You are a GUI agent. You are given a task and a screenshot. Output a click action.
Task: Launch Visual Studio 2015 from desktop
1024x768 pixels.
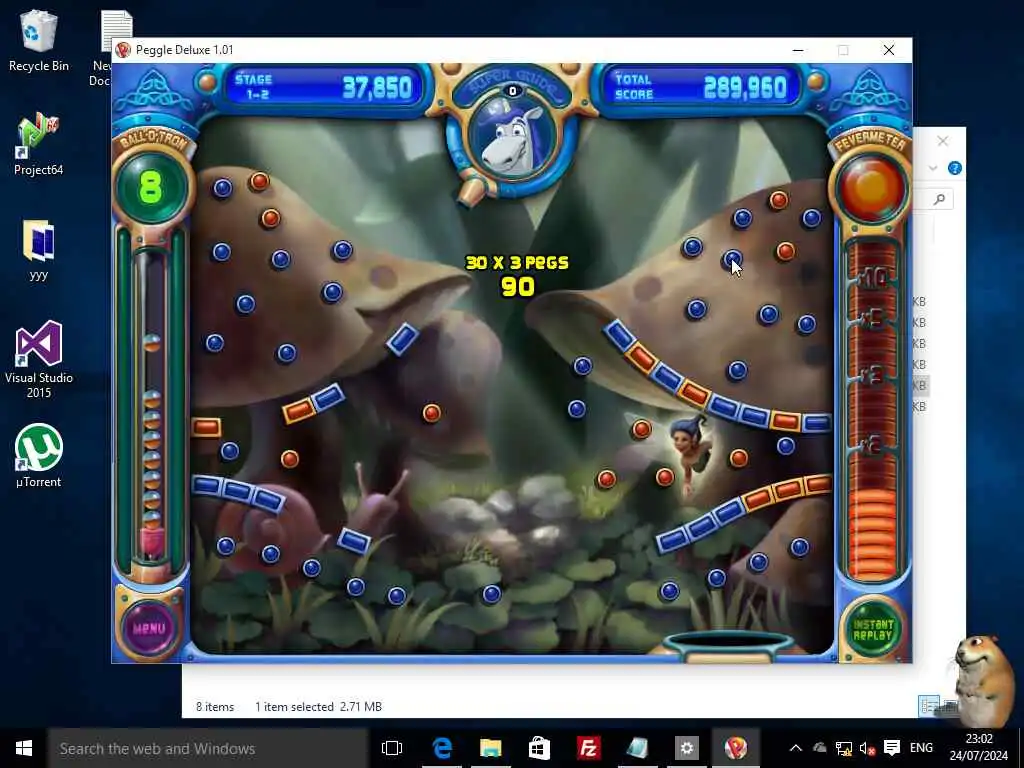39,358
